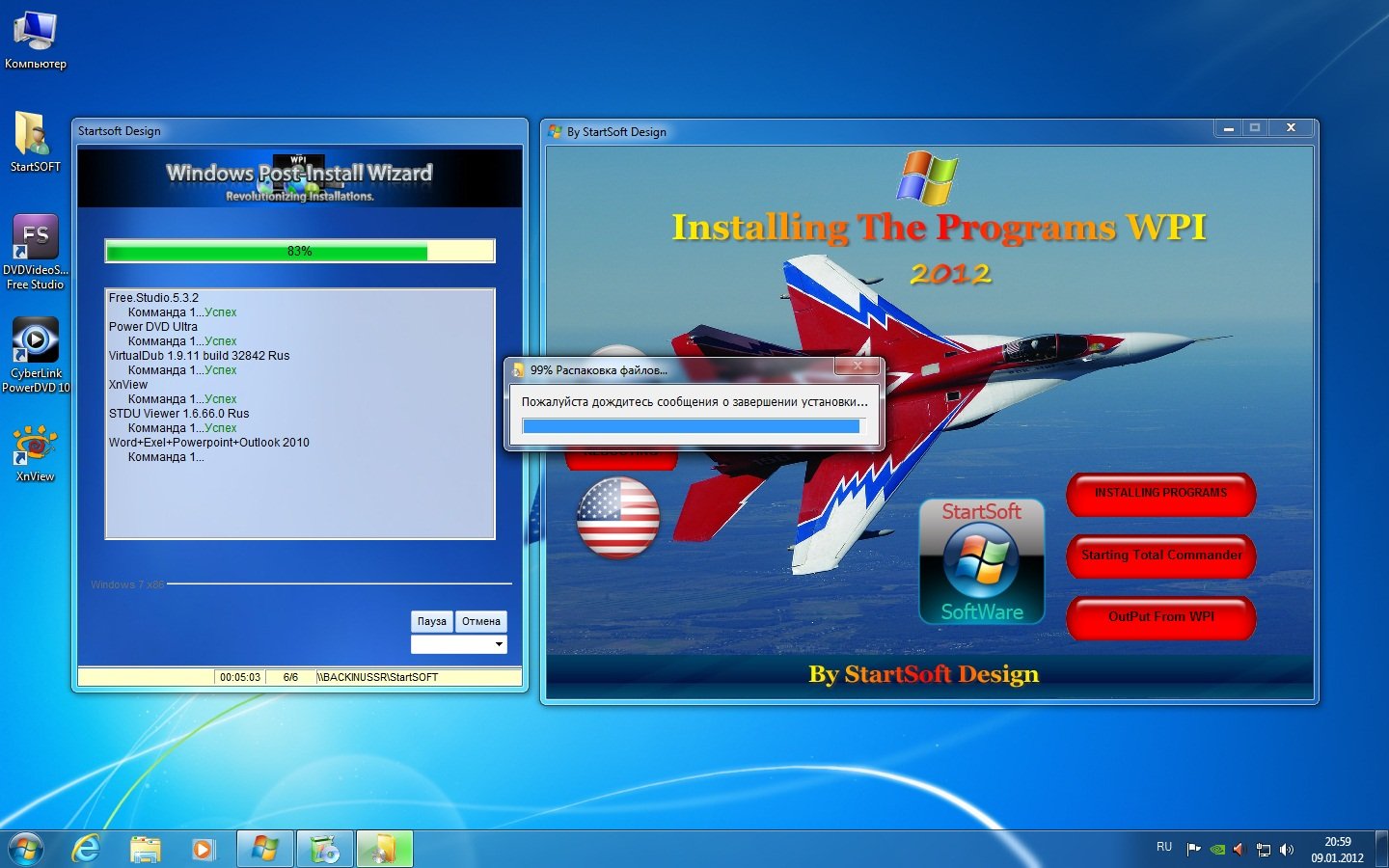Select the STDU Viewer 1.6.66.0 Rus row
Screen dimensions: 1389x868
coord(178,414)
